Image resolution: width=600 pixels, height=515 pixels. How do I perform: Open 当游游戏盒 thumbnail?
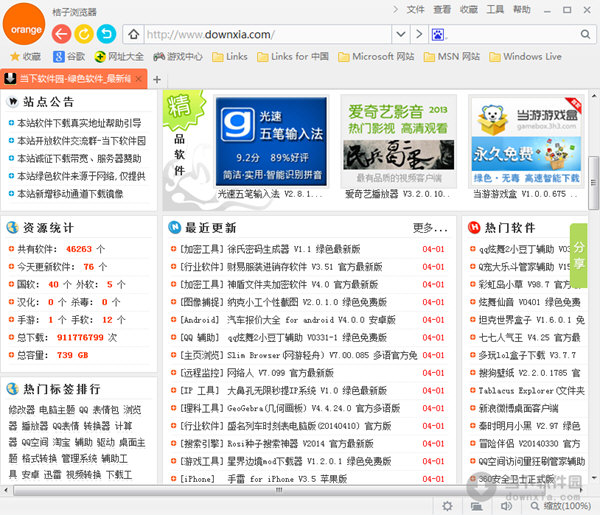(526, 142)
